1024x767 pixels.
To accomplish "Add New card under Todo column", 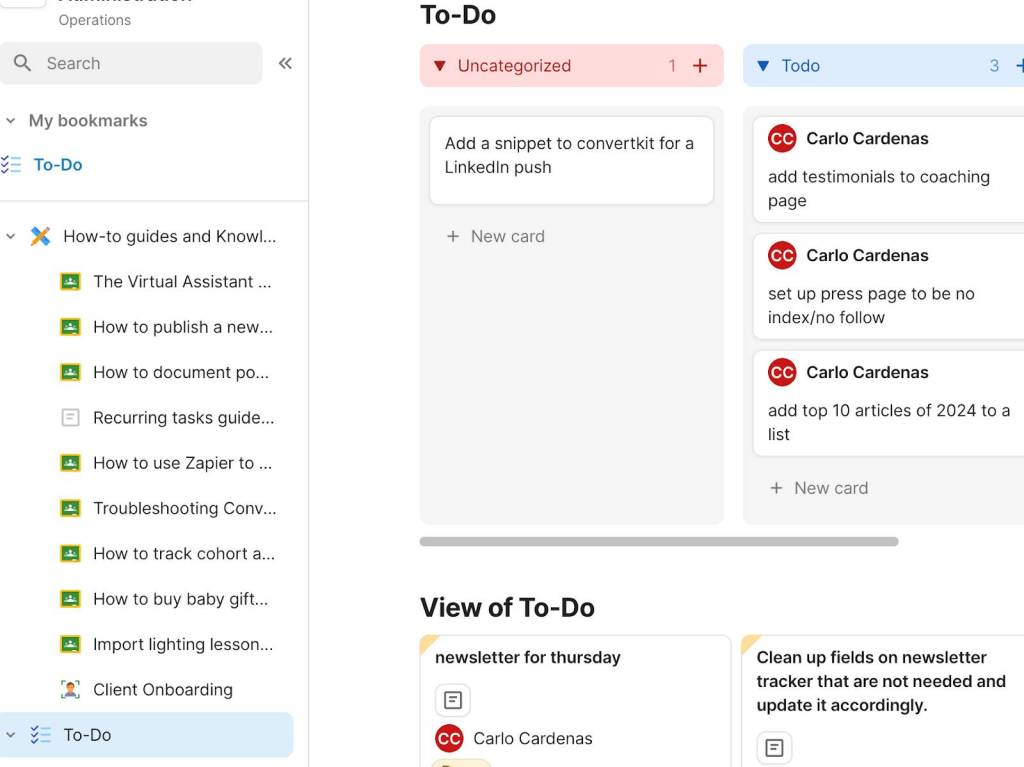I will pos(819,488).
